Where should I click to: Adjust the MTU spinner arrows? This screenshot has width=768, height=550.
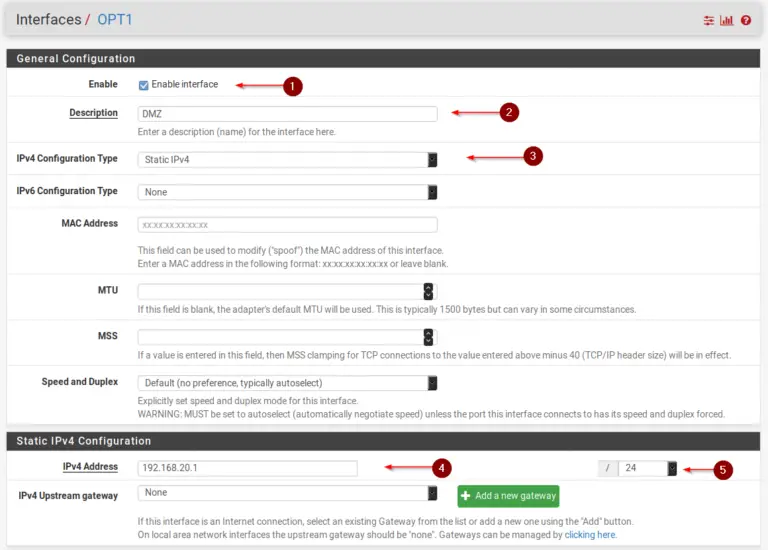point(428,291)
